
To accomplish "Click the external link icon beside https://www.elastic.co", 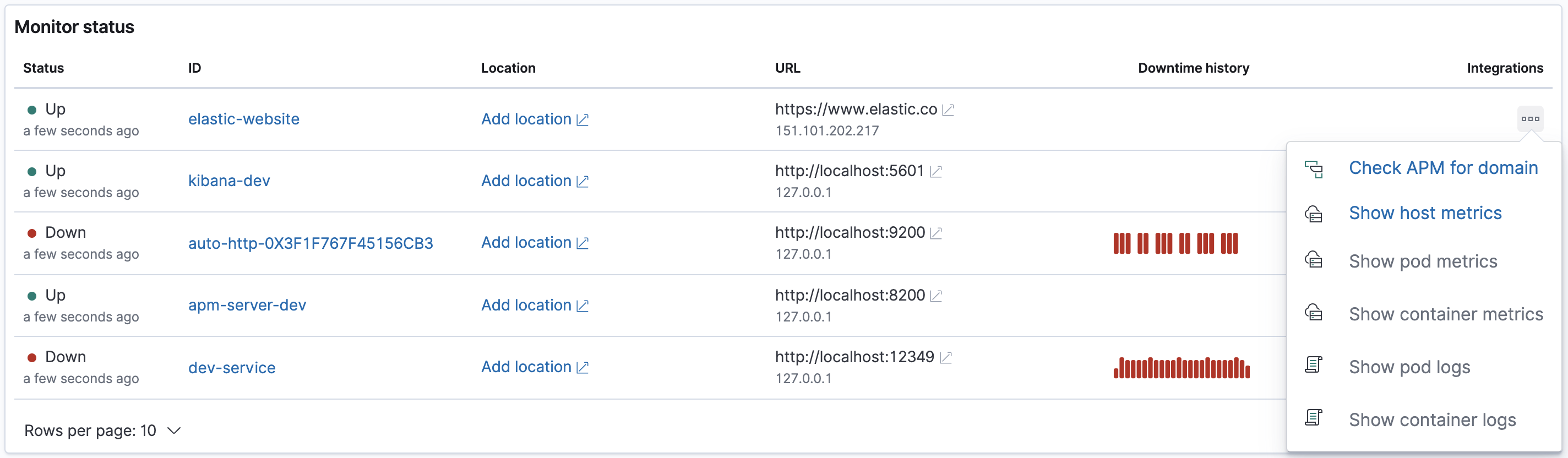I will pos(948,110).
